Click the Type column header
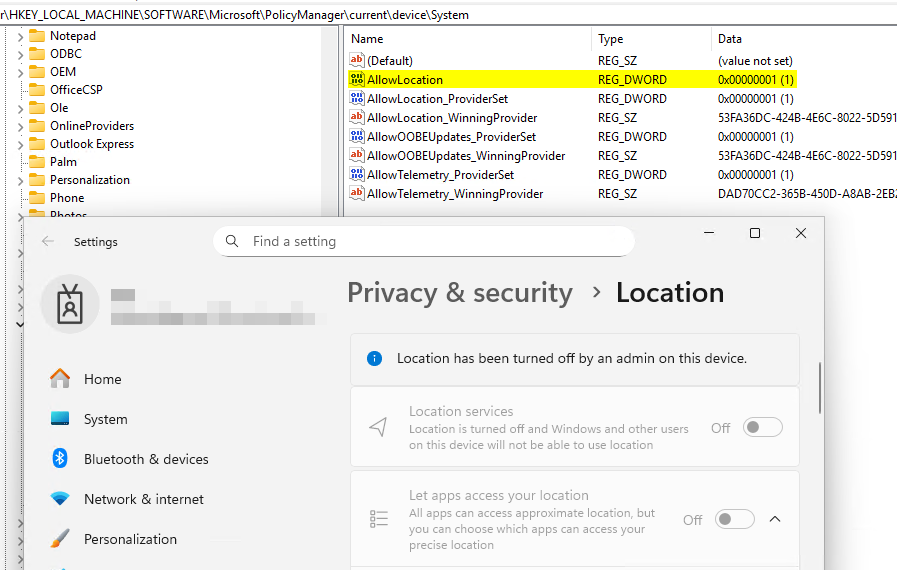 tap(611, 39)
